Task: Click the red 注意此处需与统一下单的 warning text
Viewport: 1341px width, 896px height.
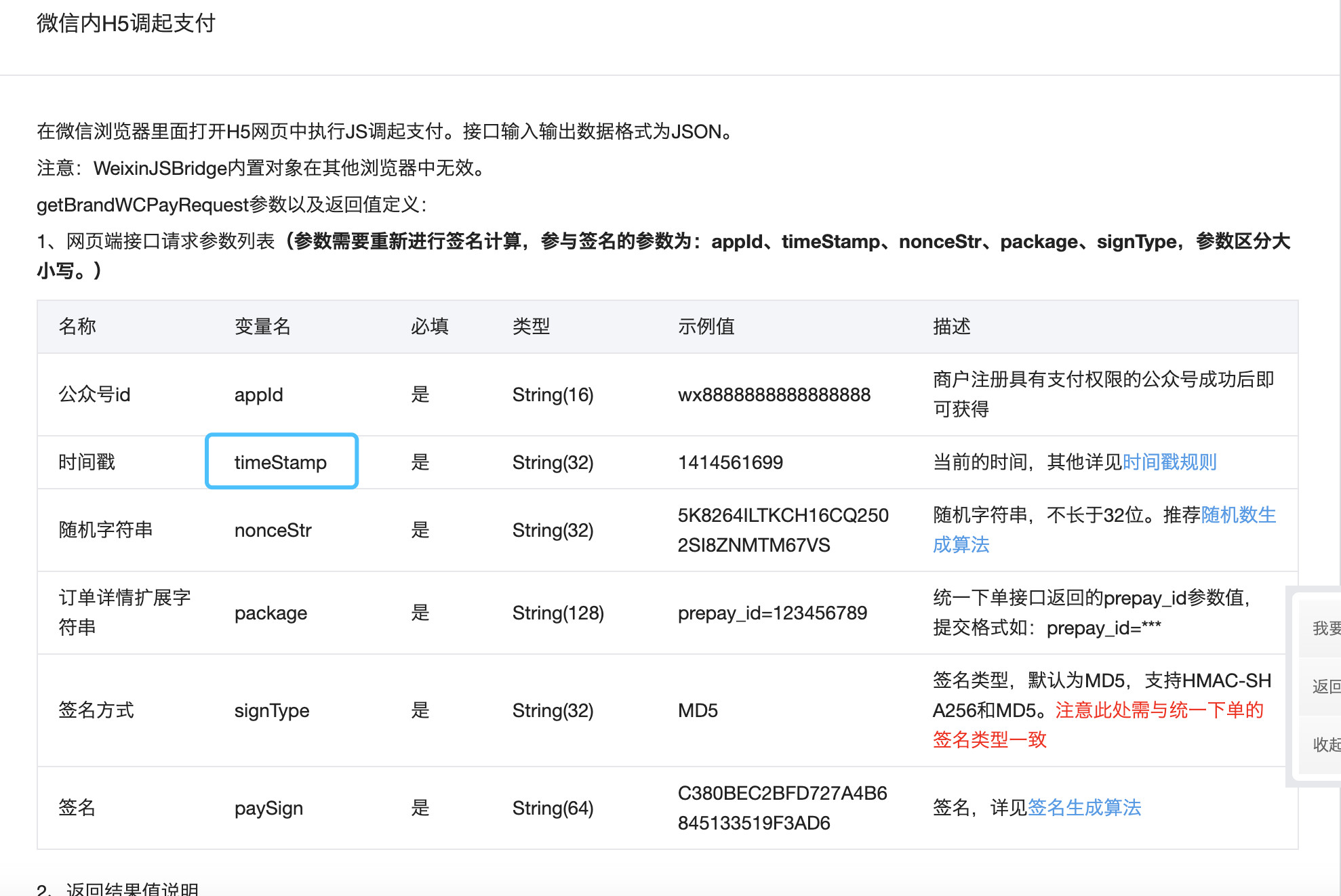Action: [1159, 710]
